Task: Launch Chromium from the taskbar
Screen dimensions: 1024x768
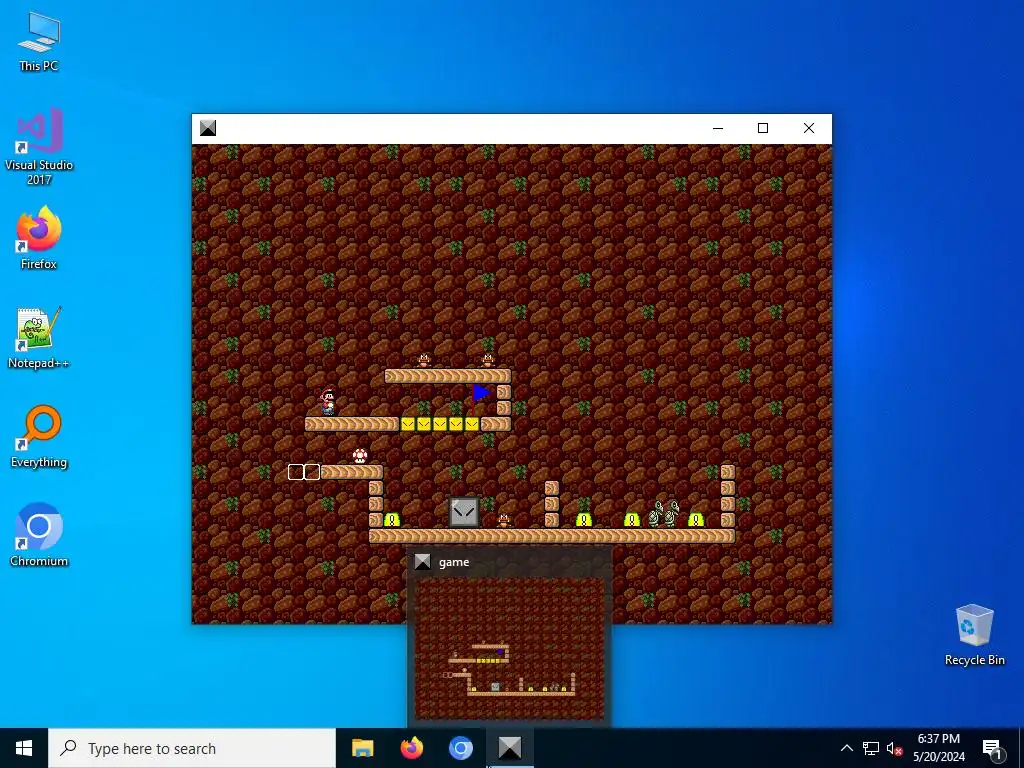Action: (460, 748)
